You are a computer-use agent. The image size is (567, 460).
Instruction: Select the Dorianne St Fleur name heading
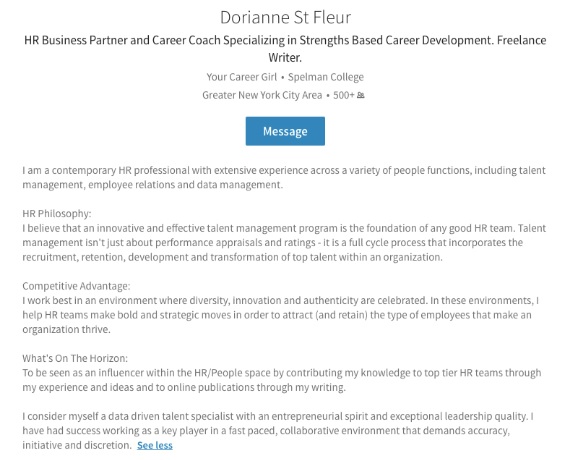285,17
